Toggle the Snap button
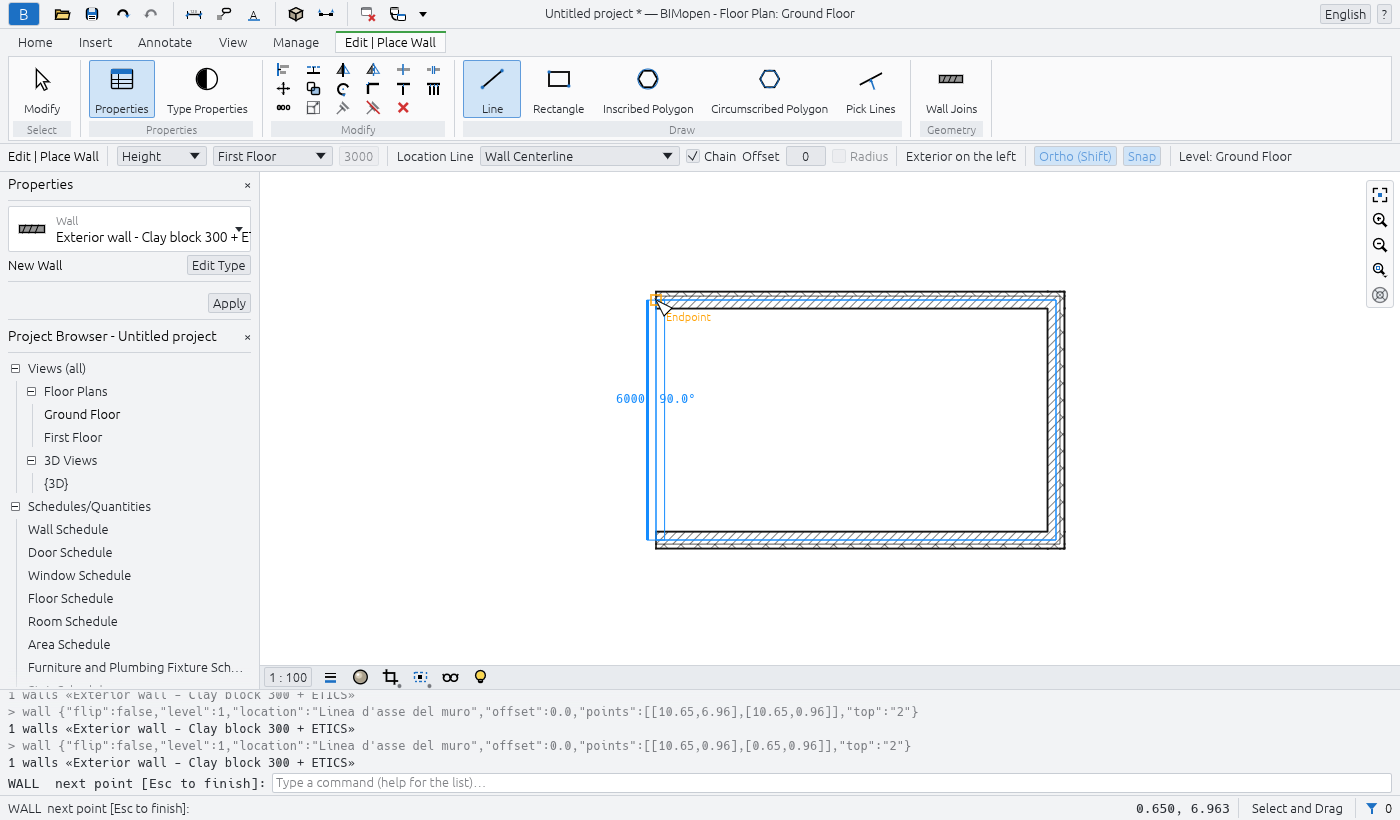Viewport: 1400px width, 820px height. pyautogui.click(x=1142, y=156)
